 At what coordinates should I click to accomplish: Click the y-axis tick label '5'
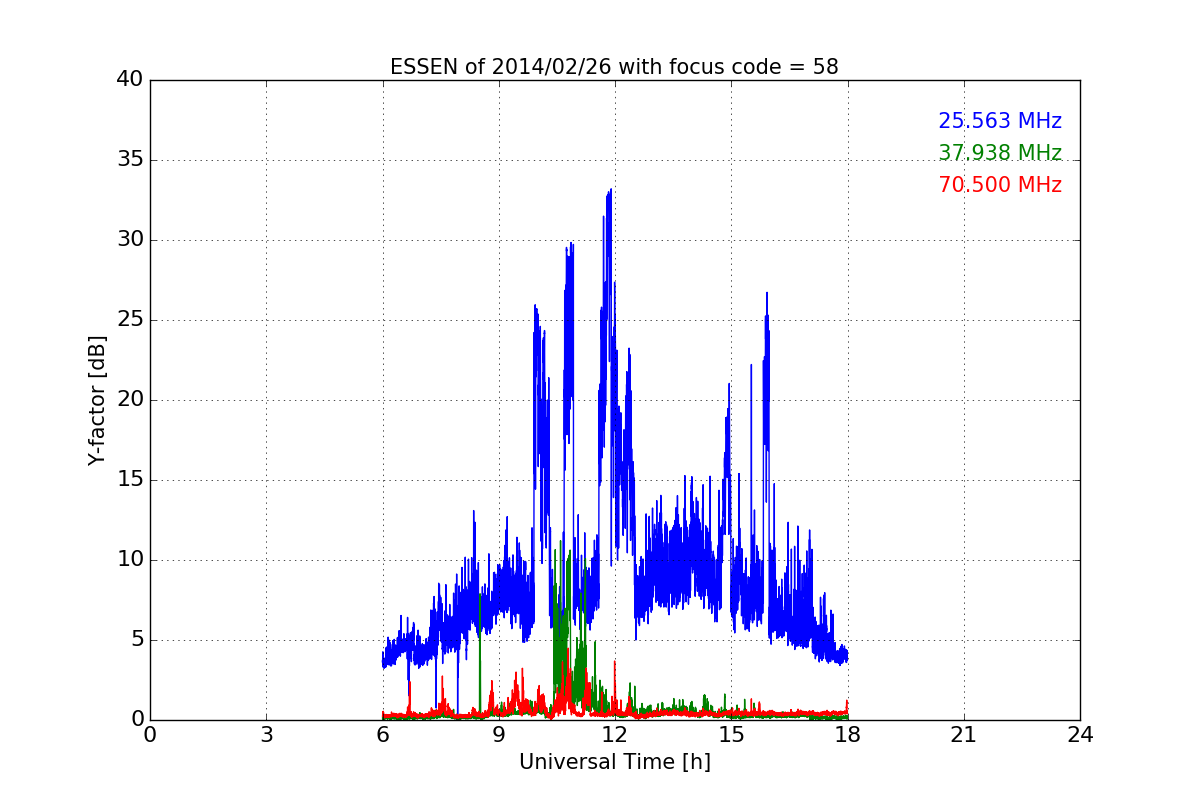point(137,639)
